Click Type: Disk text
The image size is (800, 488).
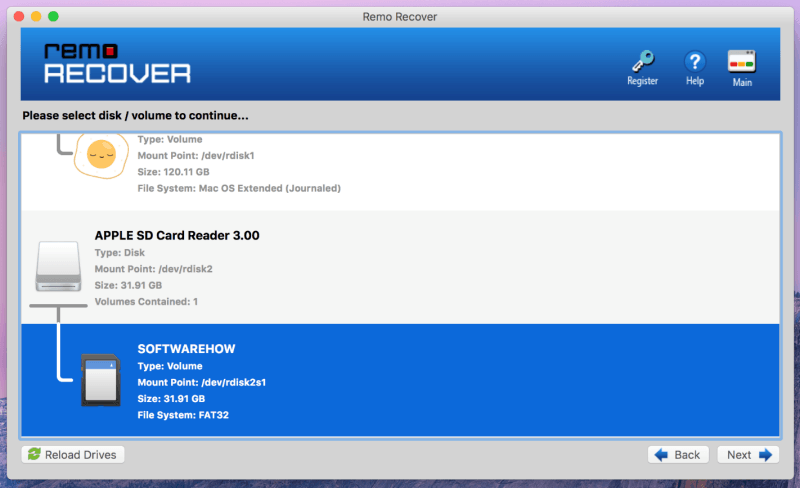pos(120,253)
